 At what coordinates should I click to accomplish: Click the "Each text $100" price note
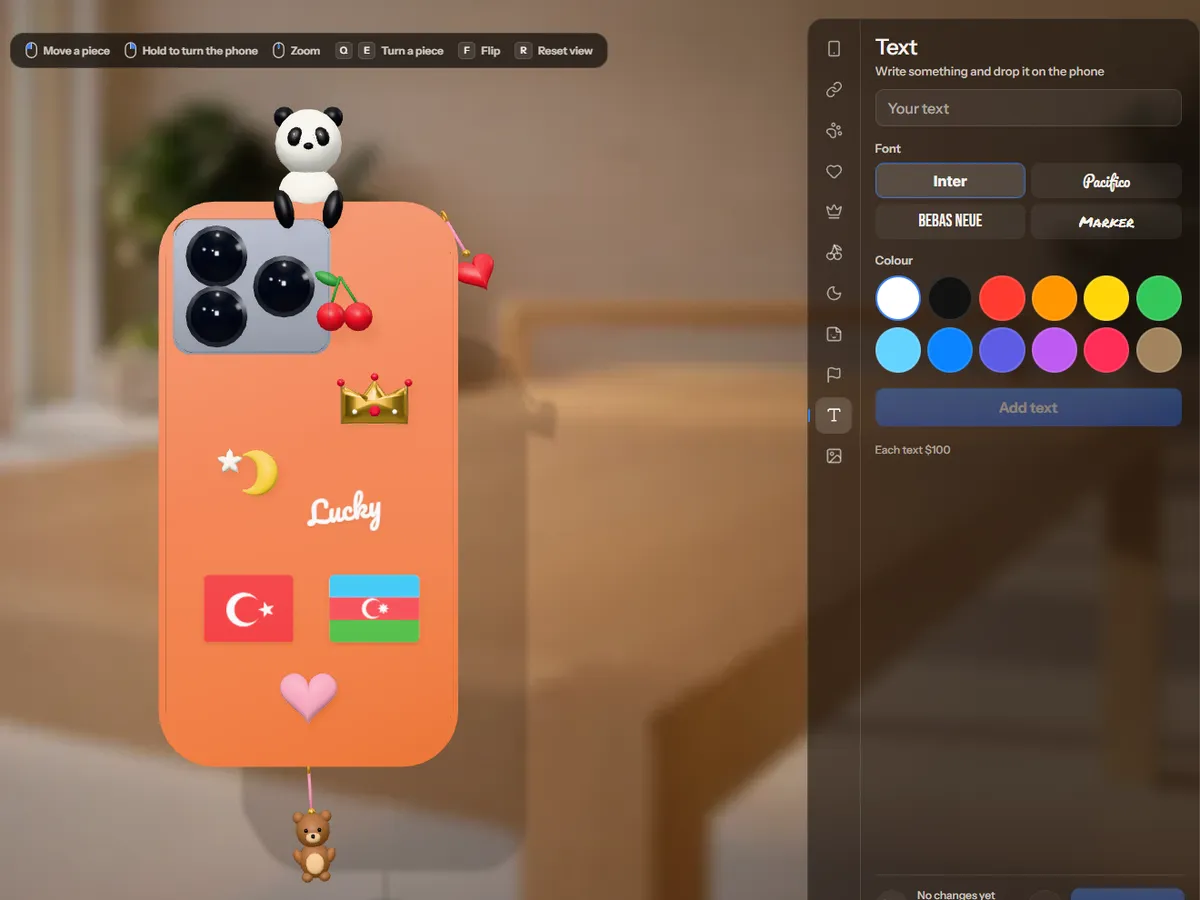tap(913, 450)
